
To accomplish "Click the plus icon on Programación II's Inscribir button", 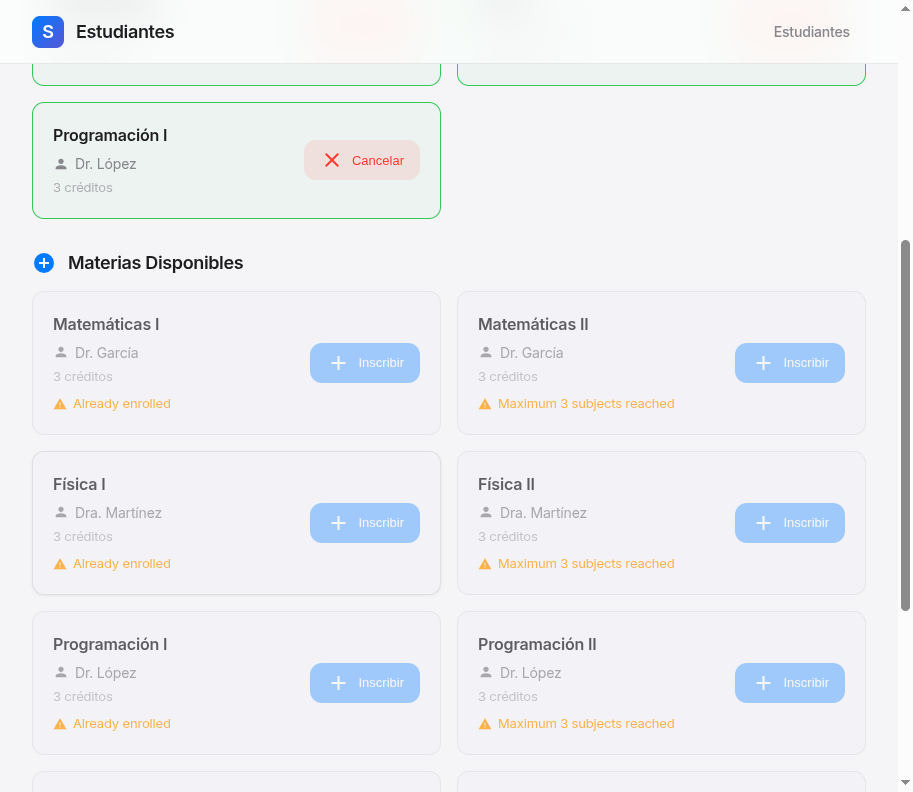I will click(763, 683).
